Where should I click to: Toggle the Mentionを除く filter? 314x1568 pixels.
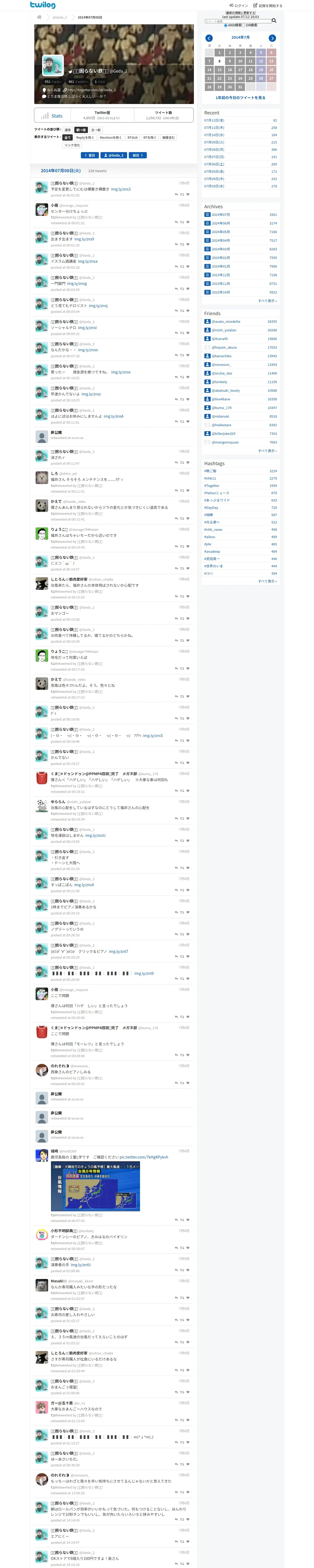pos(110,137)
